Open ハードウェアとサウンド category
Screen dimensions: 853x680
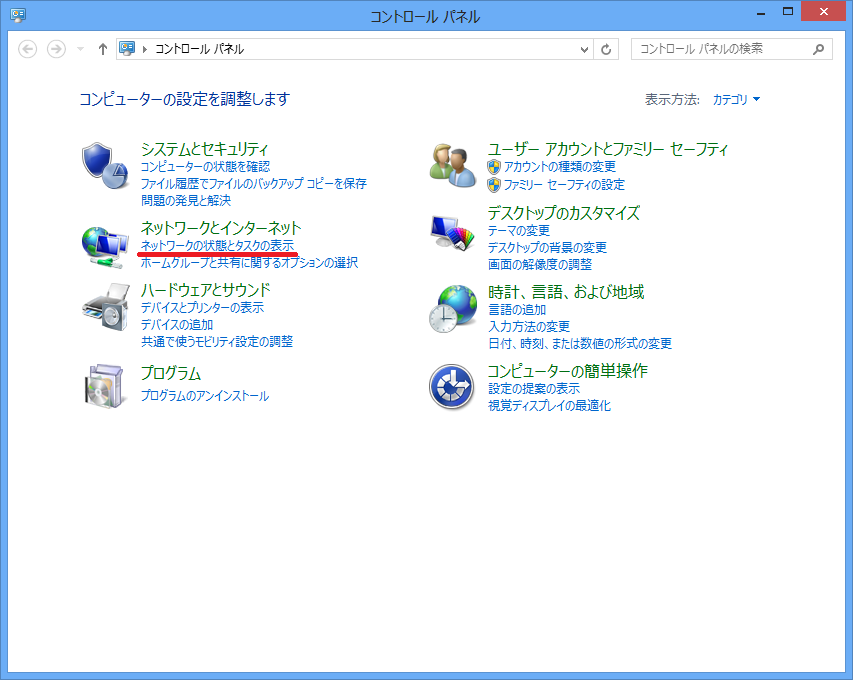(x=206, y=290)
